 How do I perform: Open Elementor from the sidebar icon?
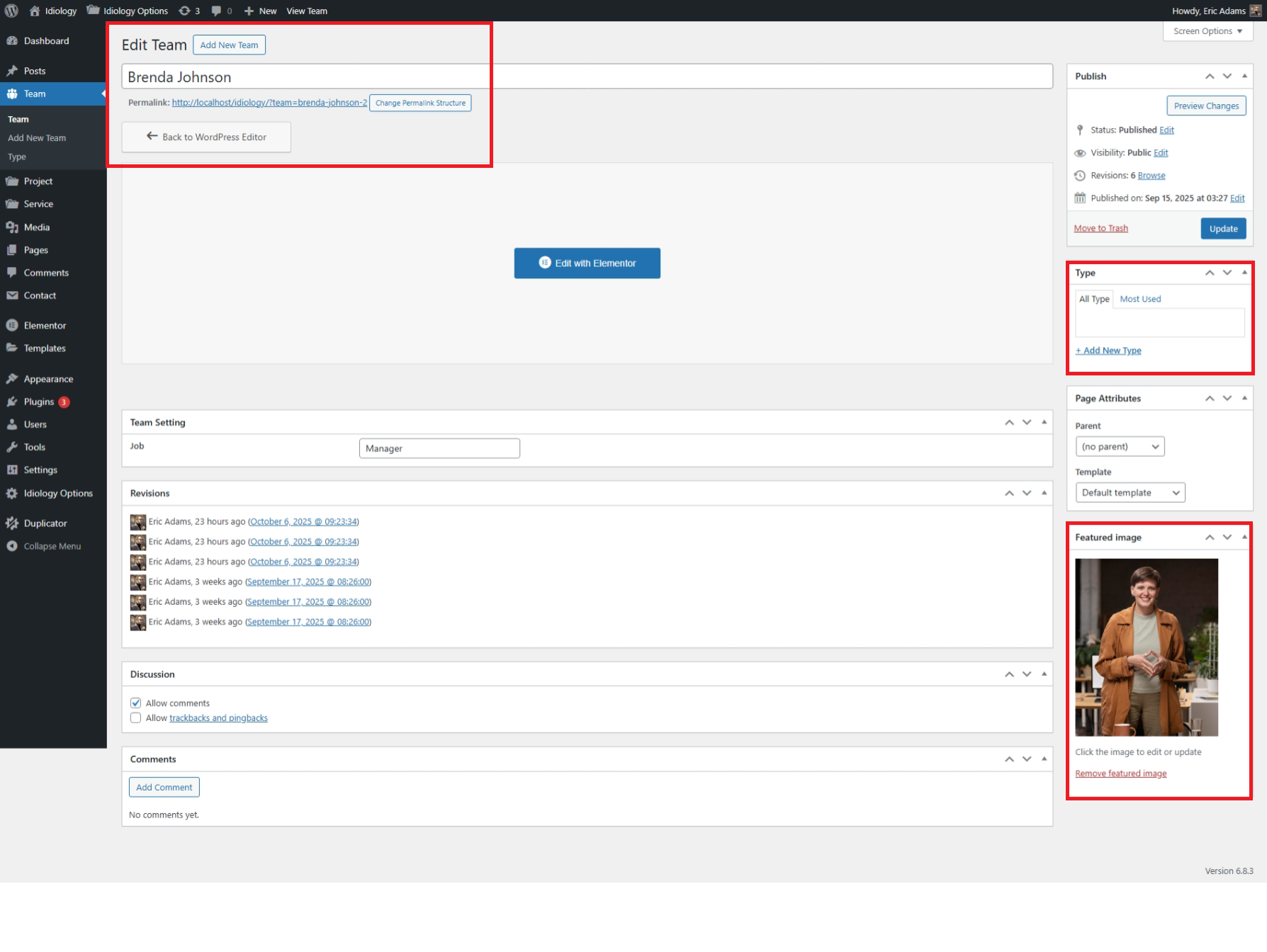[12, 326]
